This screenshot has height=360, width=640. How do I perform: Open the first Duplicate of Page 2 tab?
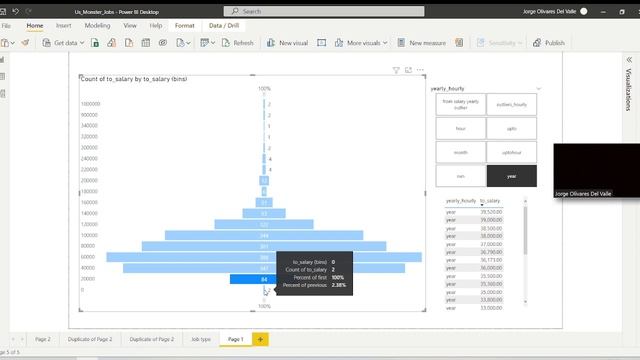[x=90, y=339]
